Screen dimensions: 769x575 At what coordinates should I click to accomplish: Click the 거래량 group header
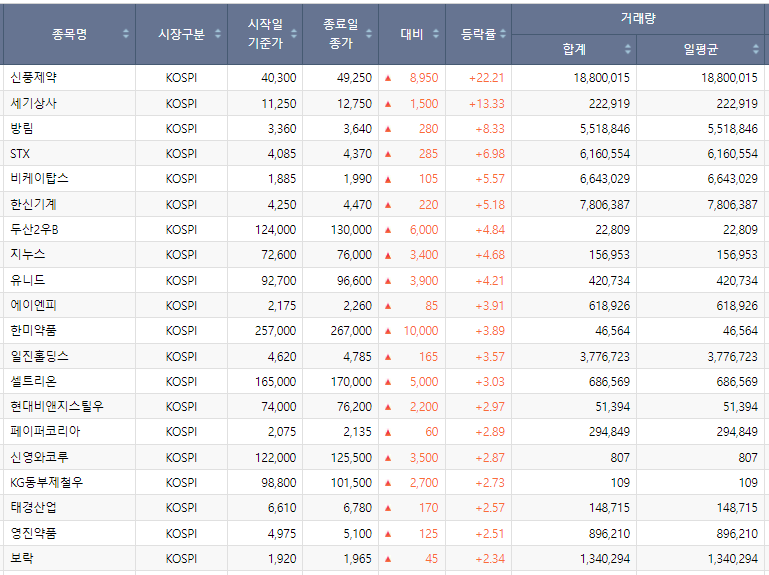638,19
